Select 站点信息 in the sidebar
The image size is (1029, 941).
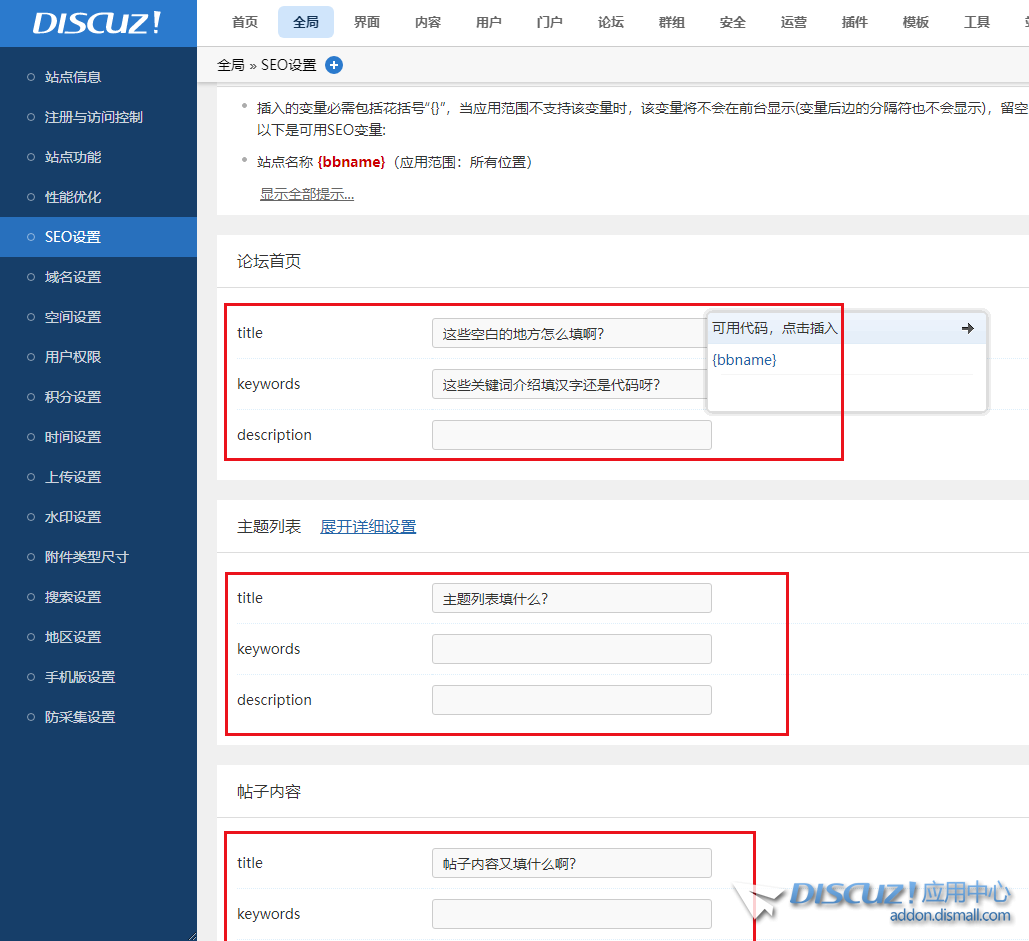click(73, 77)
